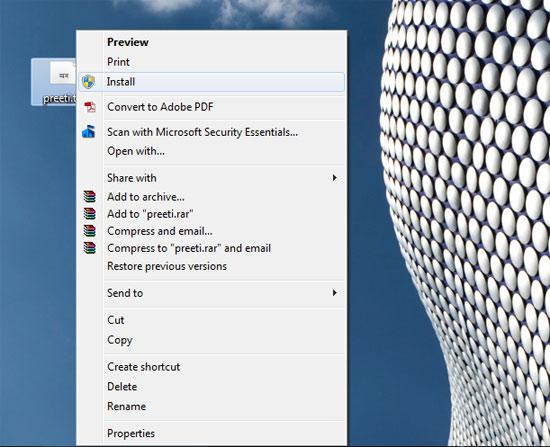Choose Print from the context menu
This screenshot has height=447, width=550.
point(211,62)
